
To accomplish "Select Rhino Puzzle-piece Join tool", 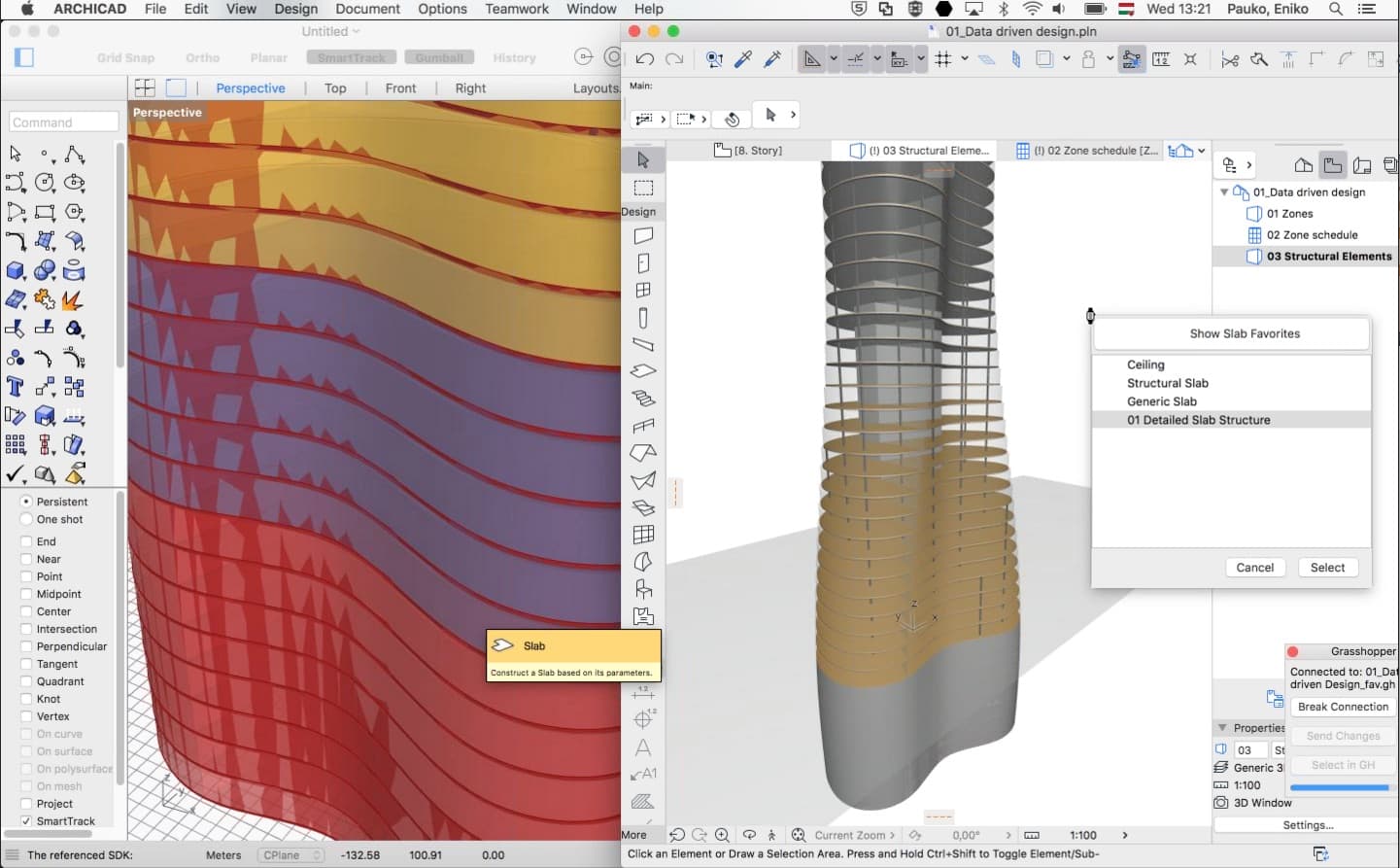I will [x=45, y=299].
